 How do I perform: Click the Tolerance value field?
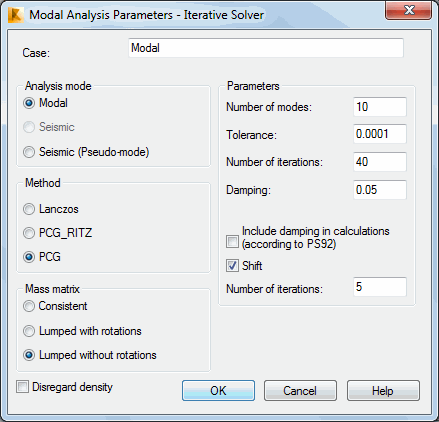[380, 134]
